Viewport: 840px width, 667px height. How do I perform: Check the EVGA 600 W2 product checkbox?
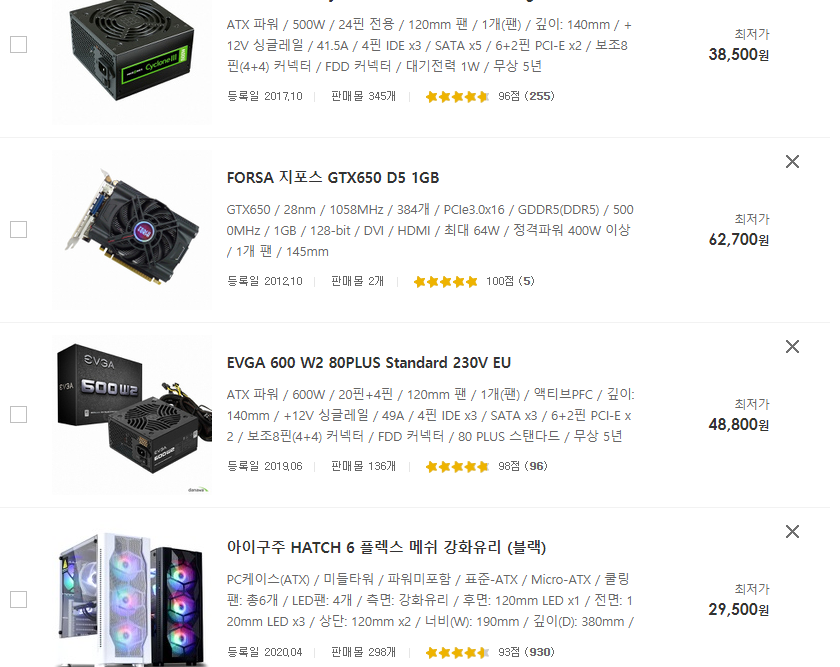tap(19, 414)
